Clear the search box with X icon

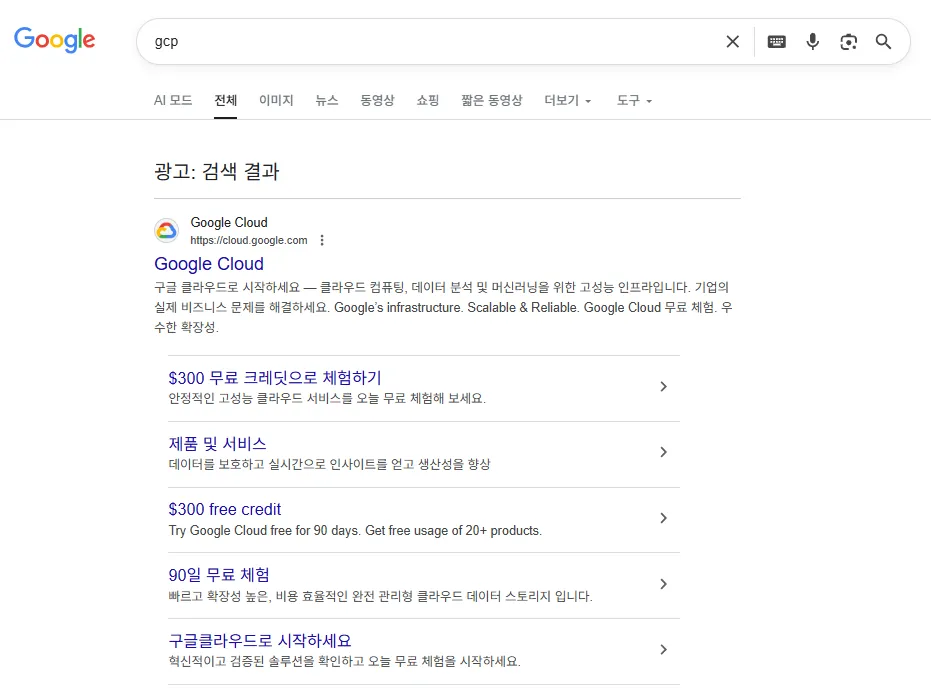[x=732, y=42]
